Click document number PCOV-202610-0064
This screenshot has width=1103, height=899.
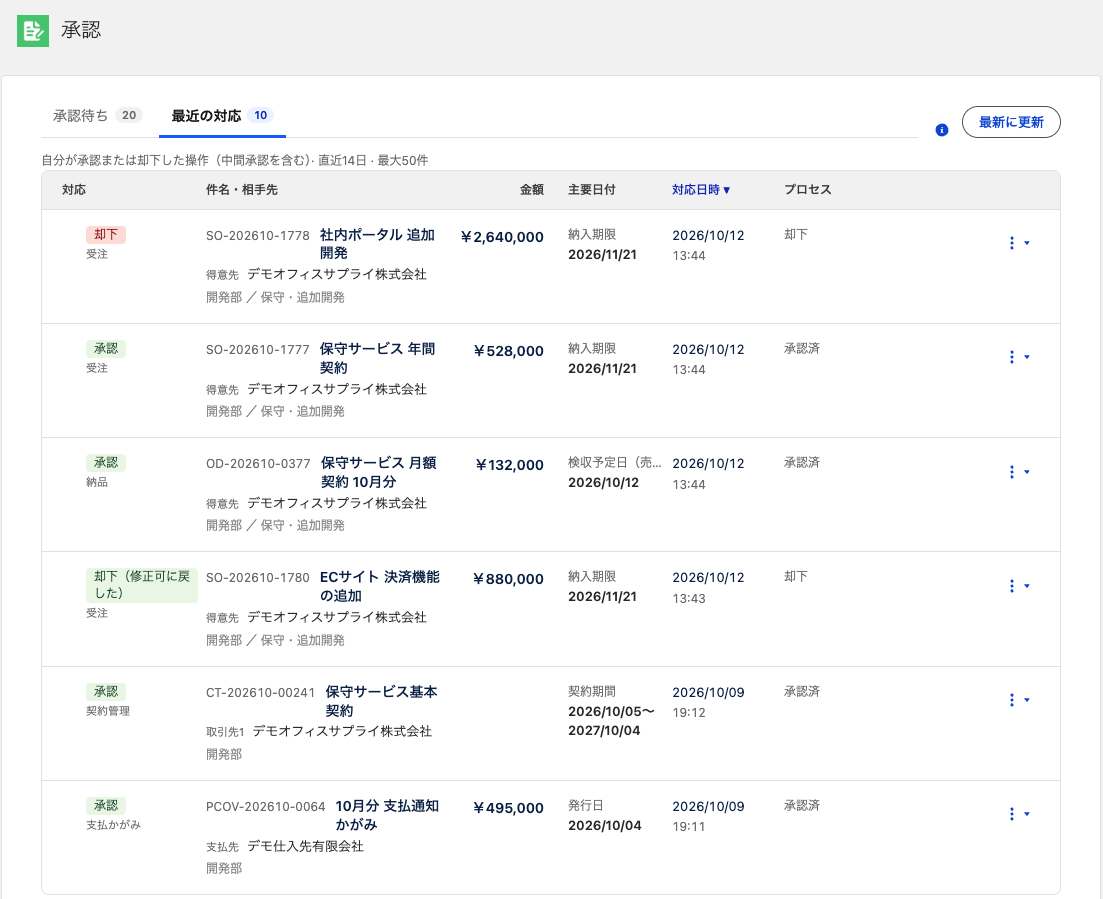point(266,807)
